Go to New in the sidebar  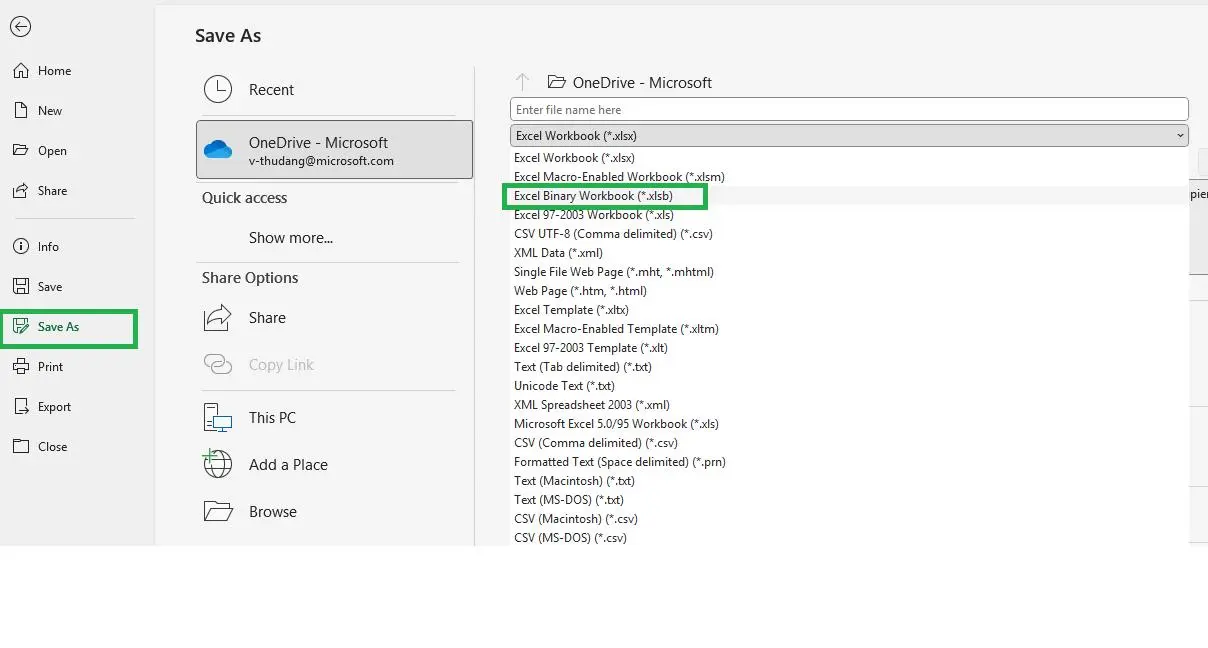click(50, 111)
